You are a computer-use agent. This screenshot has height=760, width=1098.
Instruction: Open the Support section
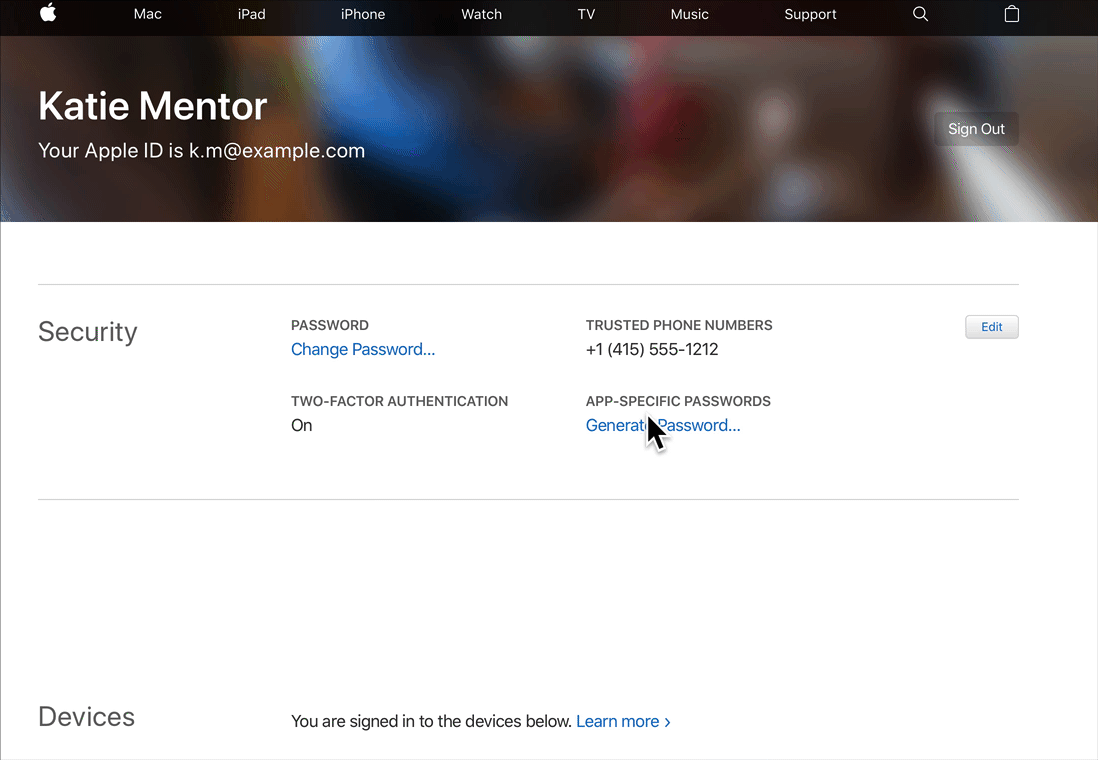[810, 14]
